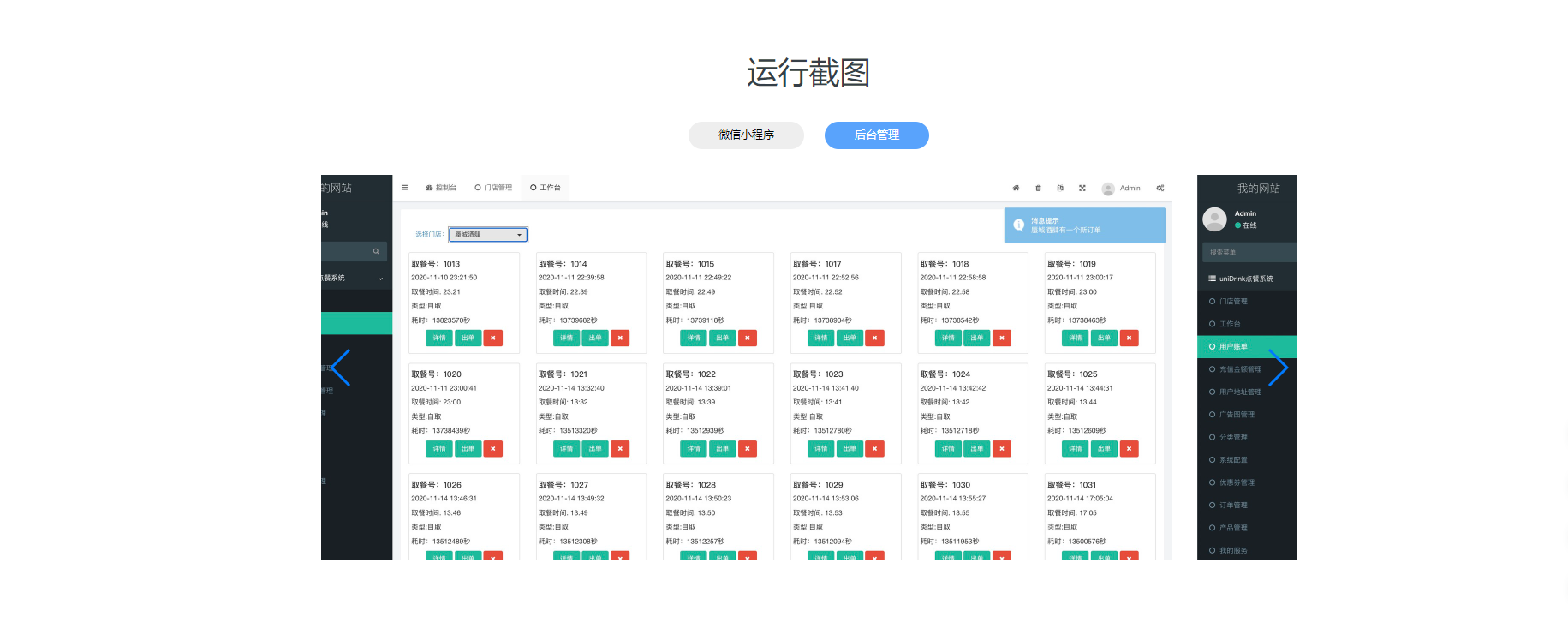The height and width of the screenshot is (617, 1568).
Task: Click the 取餐号: 1026 card title
Action: (x=436, y=485)
